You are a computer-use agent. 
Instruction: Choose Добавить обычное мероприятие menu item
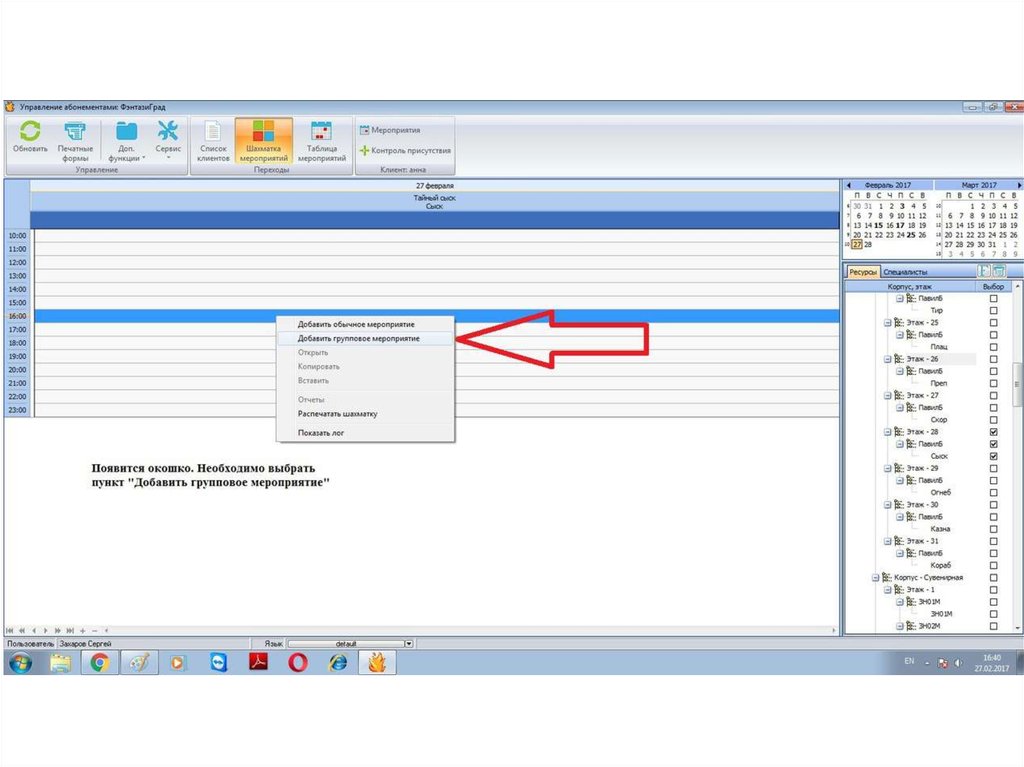[x=355, y=324]
